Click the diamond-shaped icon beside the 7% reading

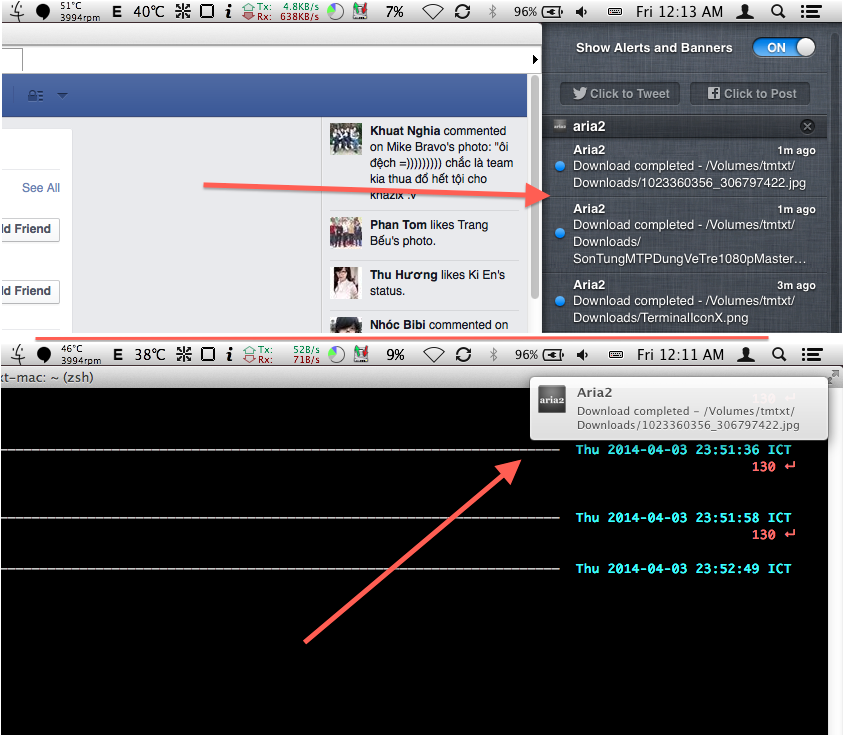[432, 11]
